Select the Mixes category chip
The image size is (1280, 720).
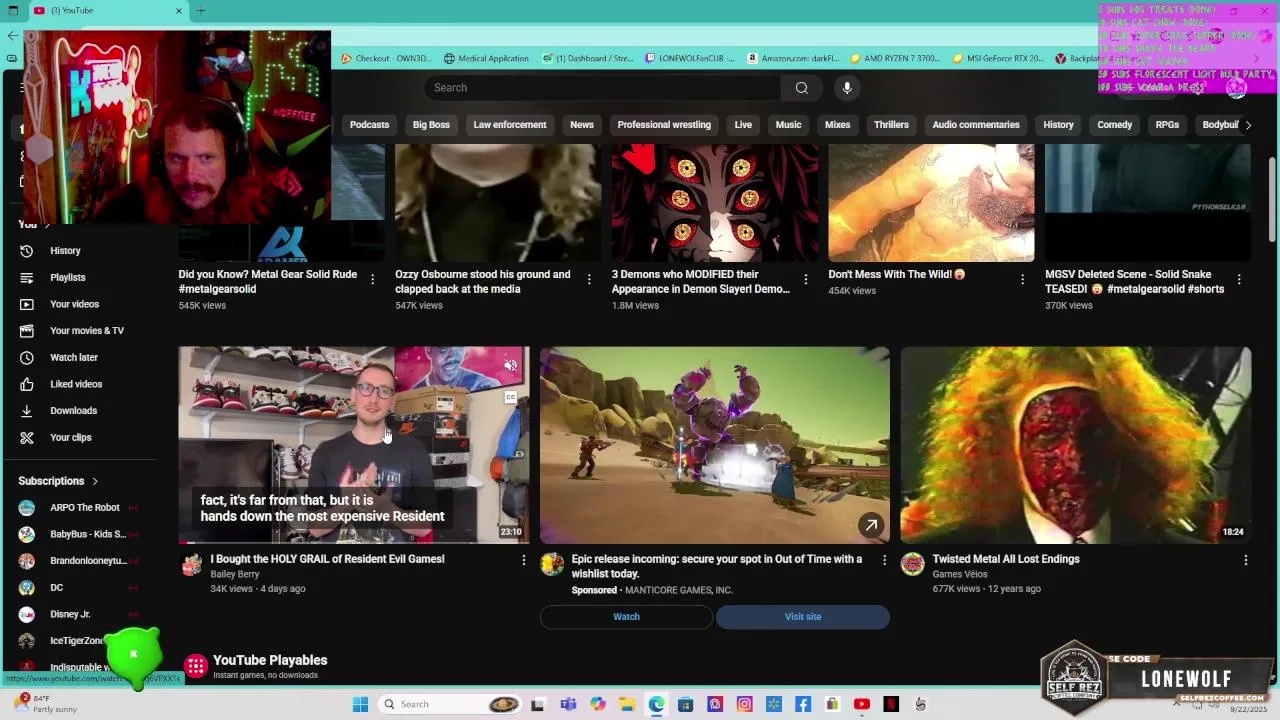(x=838, y=125)
